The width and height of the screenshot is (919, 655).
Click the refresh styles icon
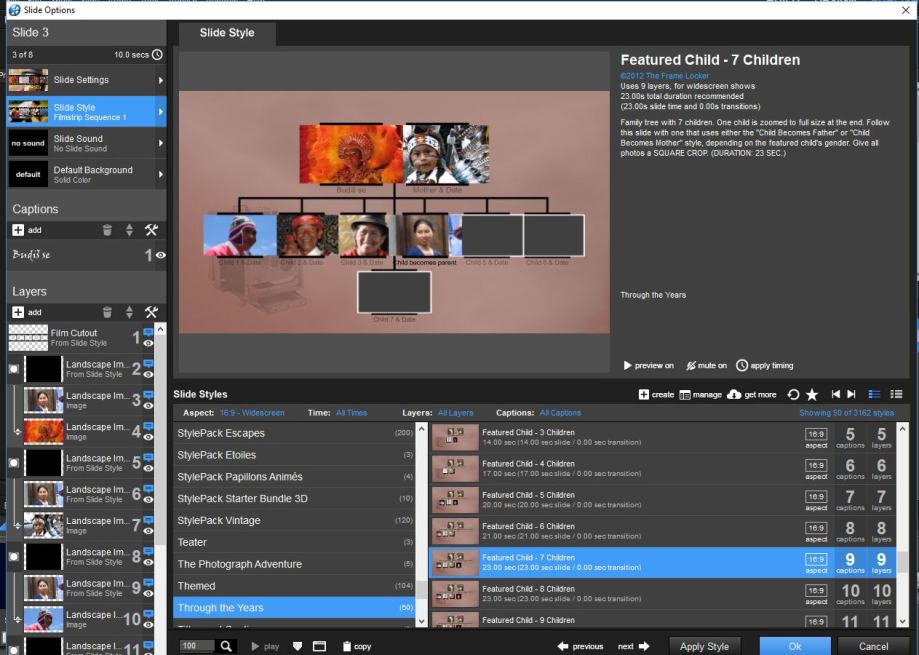pyautogui.click(x=793, y=395)
